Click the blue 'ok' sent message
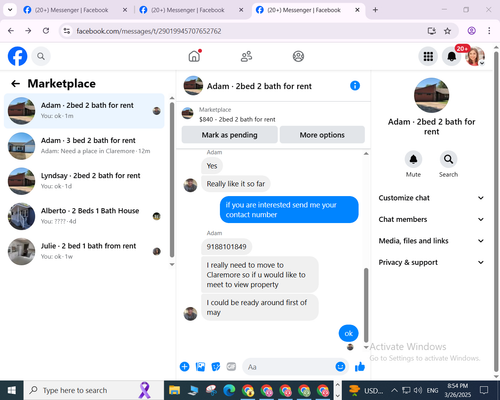The height and width of the screenshot is (400, 500). coord(348,333)
